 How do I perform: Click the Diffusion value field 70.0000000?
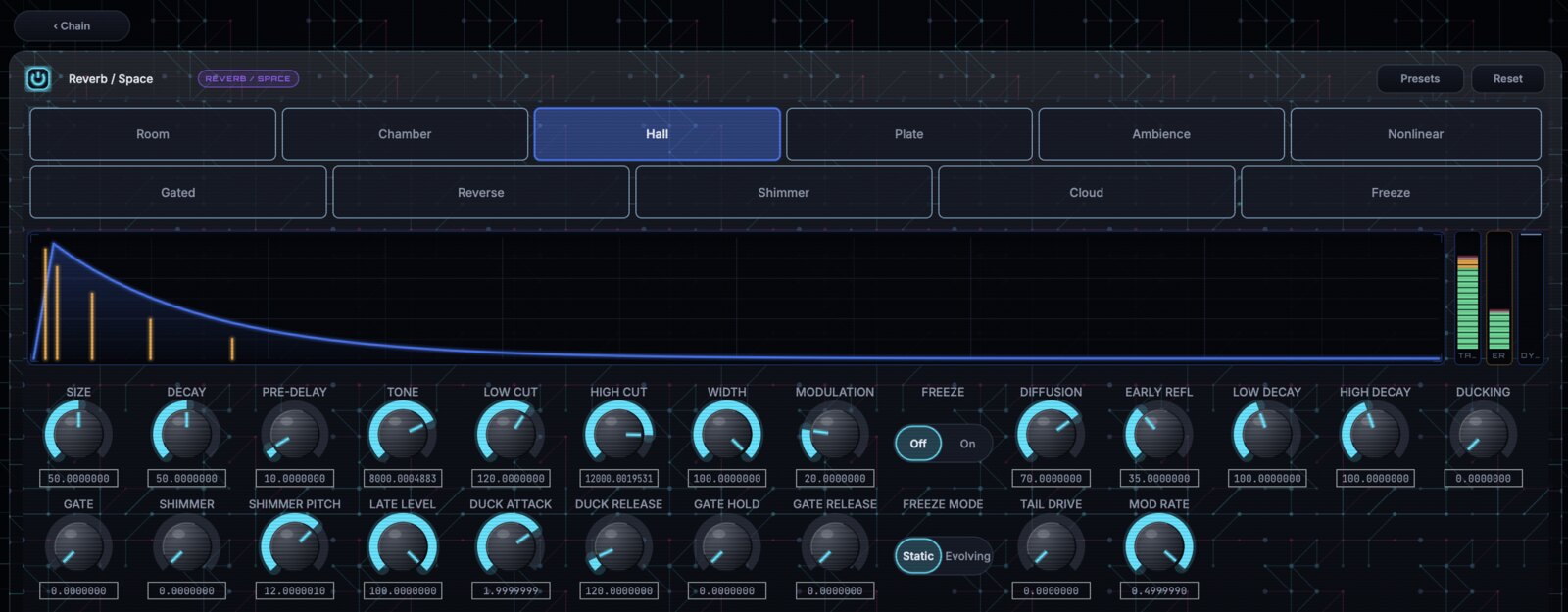click(1051, 479)
